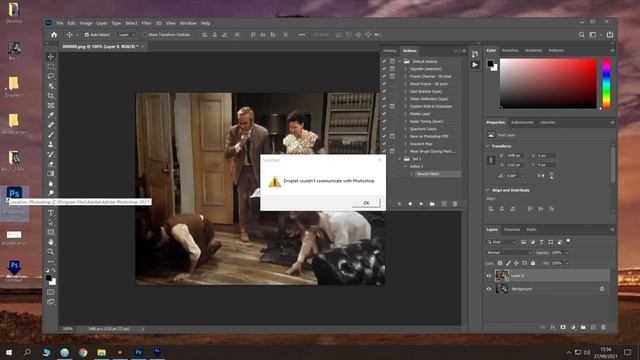Screen dimensions: 640x360
Task: Click Add Layer Style fx icon
Action: (x=553, y=327)
